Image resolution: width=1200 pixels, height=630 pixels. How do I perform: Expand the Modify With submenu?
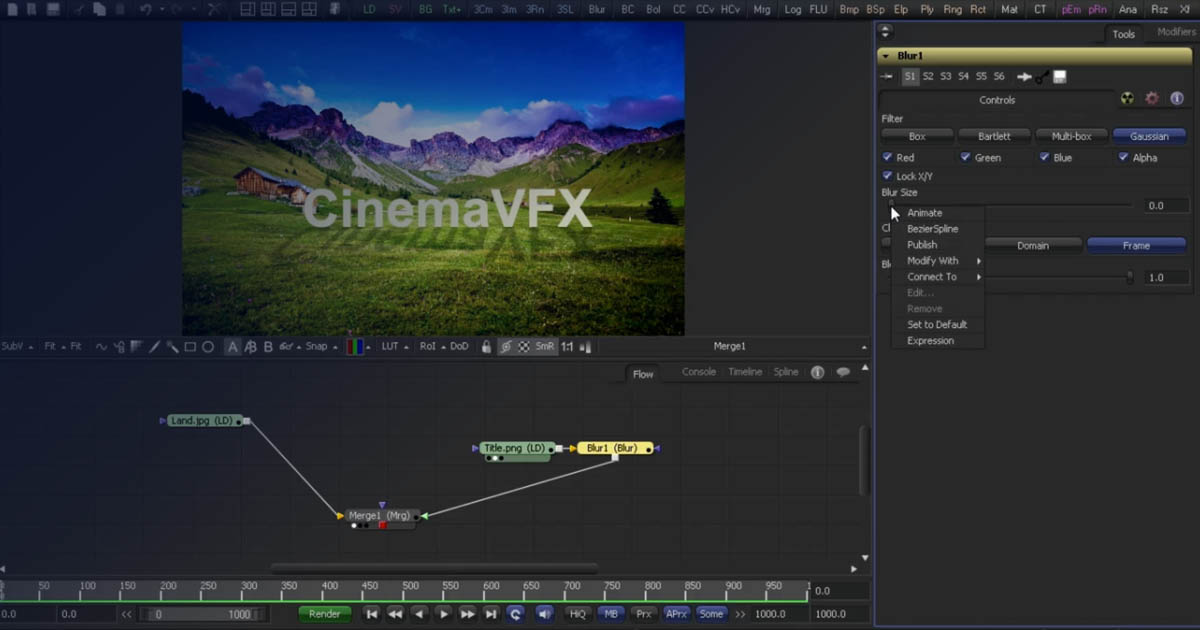[x=931, y=260]
